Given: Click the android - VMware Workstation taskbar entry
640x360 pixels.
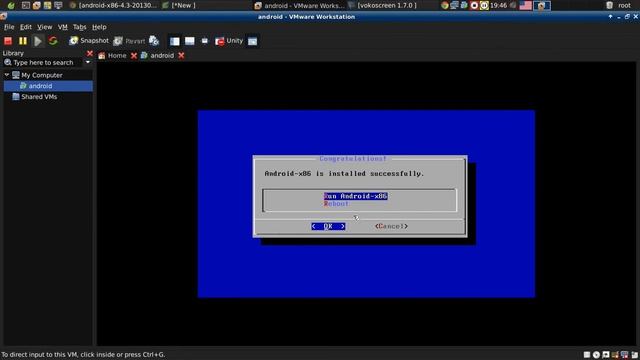Looking at the screenshot, I should click(x=299, y=5).
